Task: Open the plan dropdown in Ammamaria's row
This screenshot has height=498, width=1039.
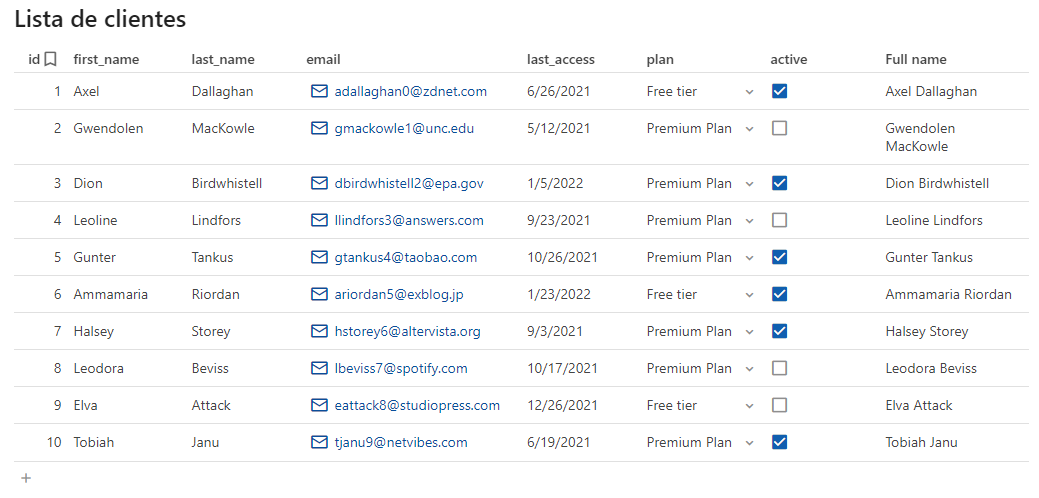Action: point(749,295)
